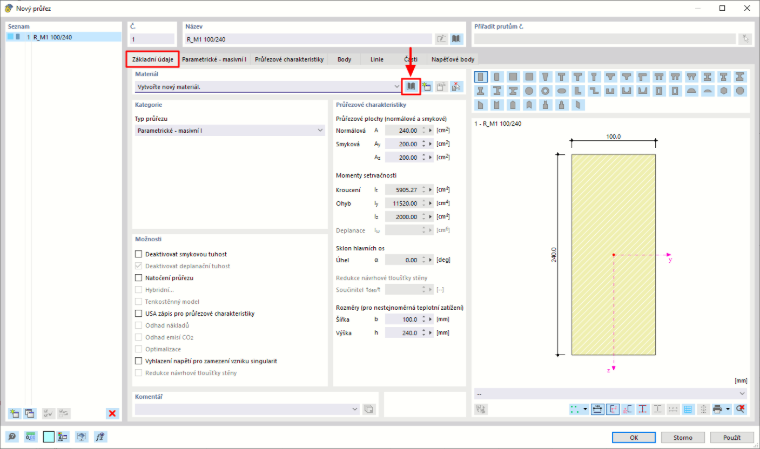Select the active rectangle section shape icon

point(481,77)
